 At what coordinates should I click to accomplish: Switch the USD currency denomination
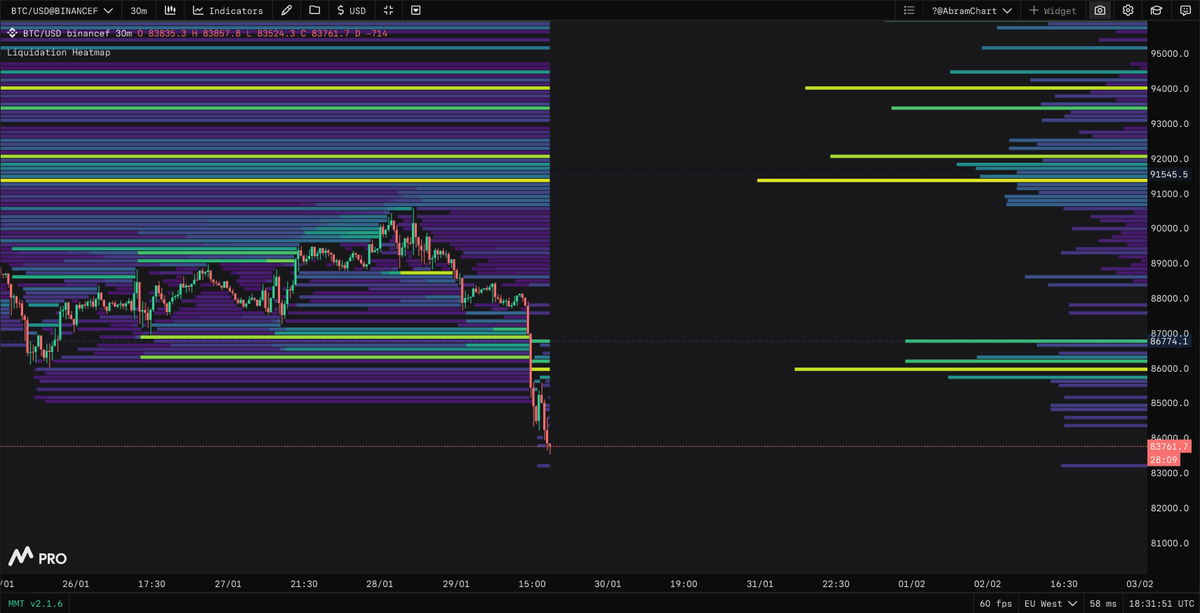click(352, 10)
